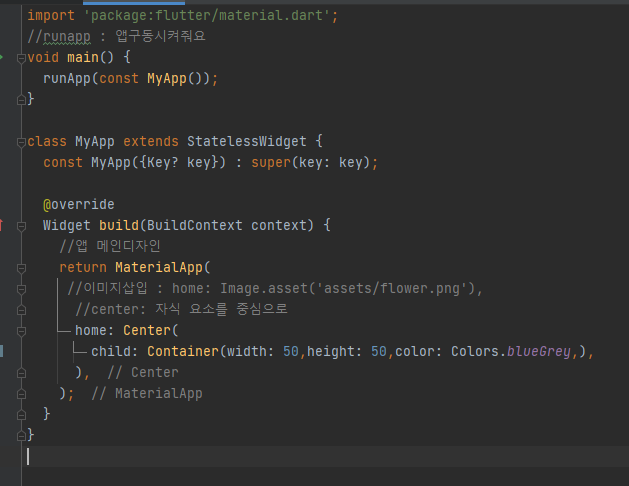Click the '// Center' closing label hint
The image size is (629, 486).
143,373
